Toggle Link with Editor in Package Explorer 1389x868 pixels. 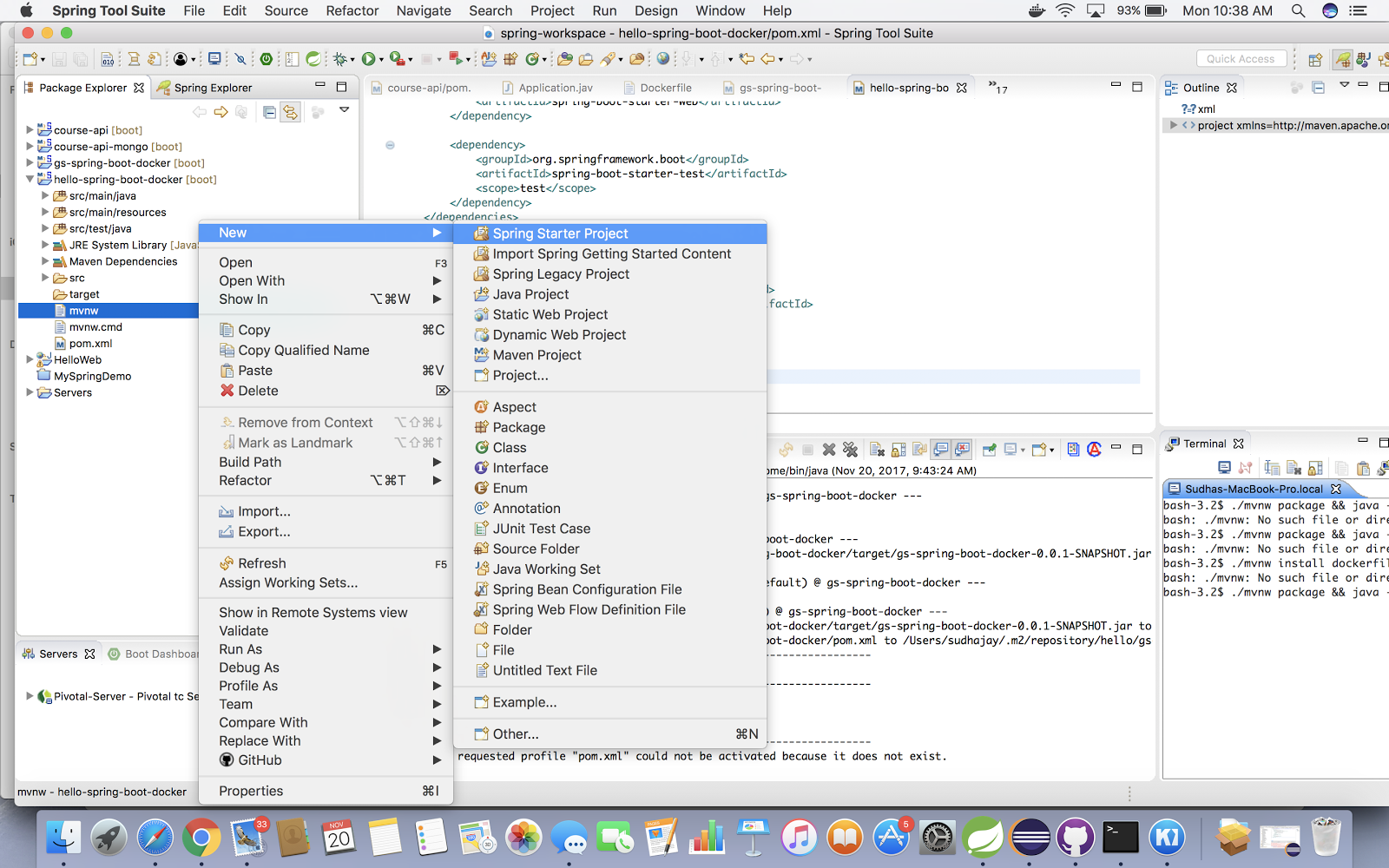coord(290,110)
